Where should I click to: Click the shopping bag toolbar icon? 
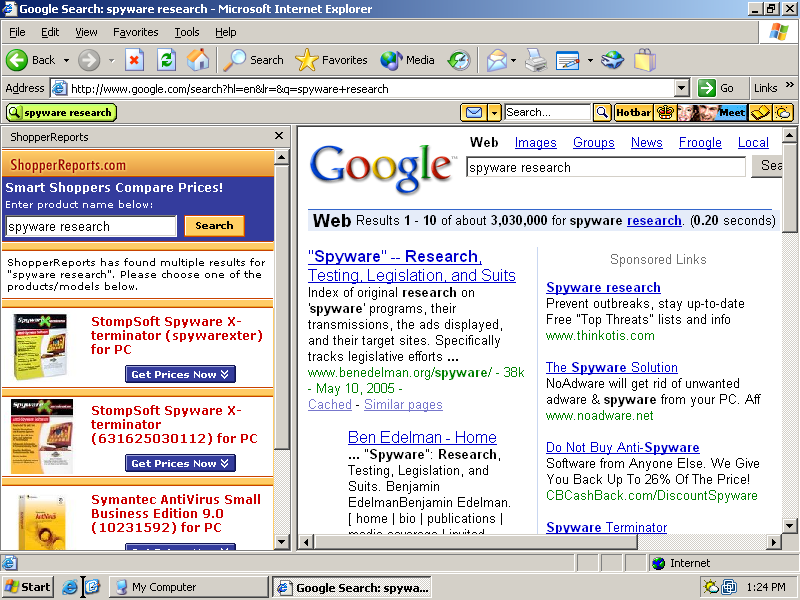pyautogui.click(x=645, y=60)
